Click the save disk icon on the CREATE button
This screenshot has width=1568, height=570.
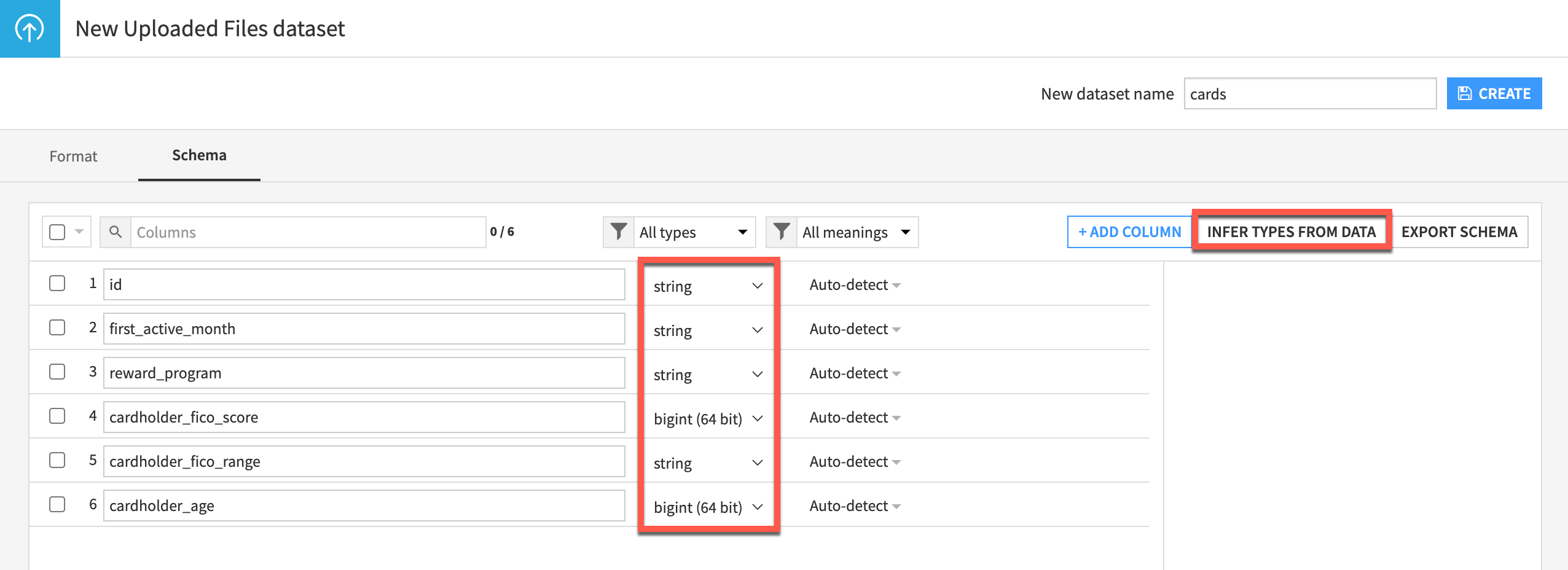pyautogui.click(x=1465, y=93)
